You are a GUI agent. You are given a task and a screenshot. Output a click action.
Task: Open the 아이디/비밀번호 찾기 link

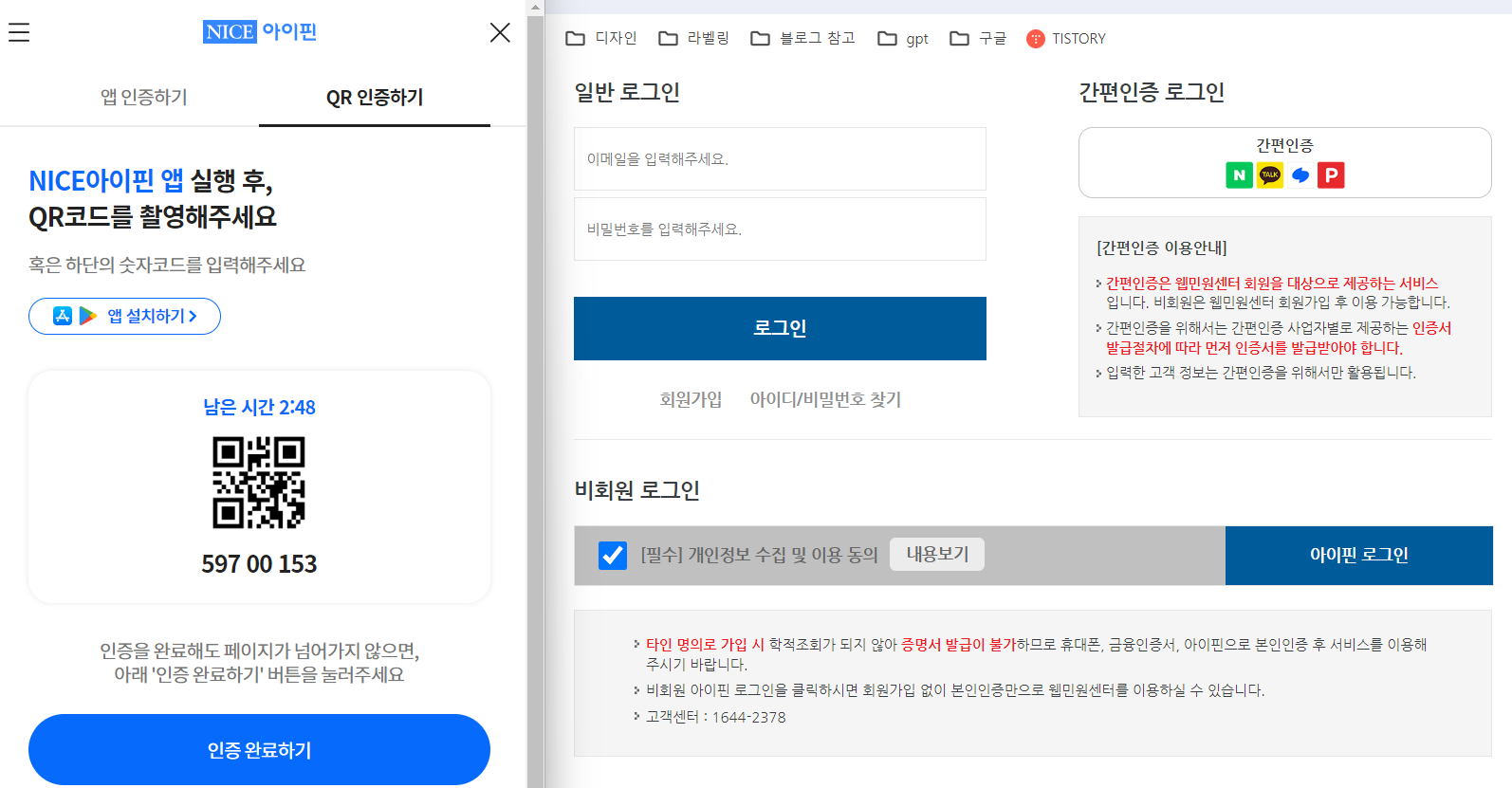click(x=825, y=399)
